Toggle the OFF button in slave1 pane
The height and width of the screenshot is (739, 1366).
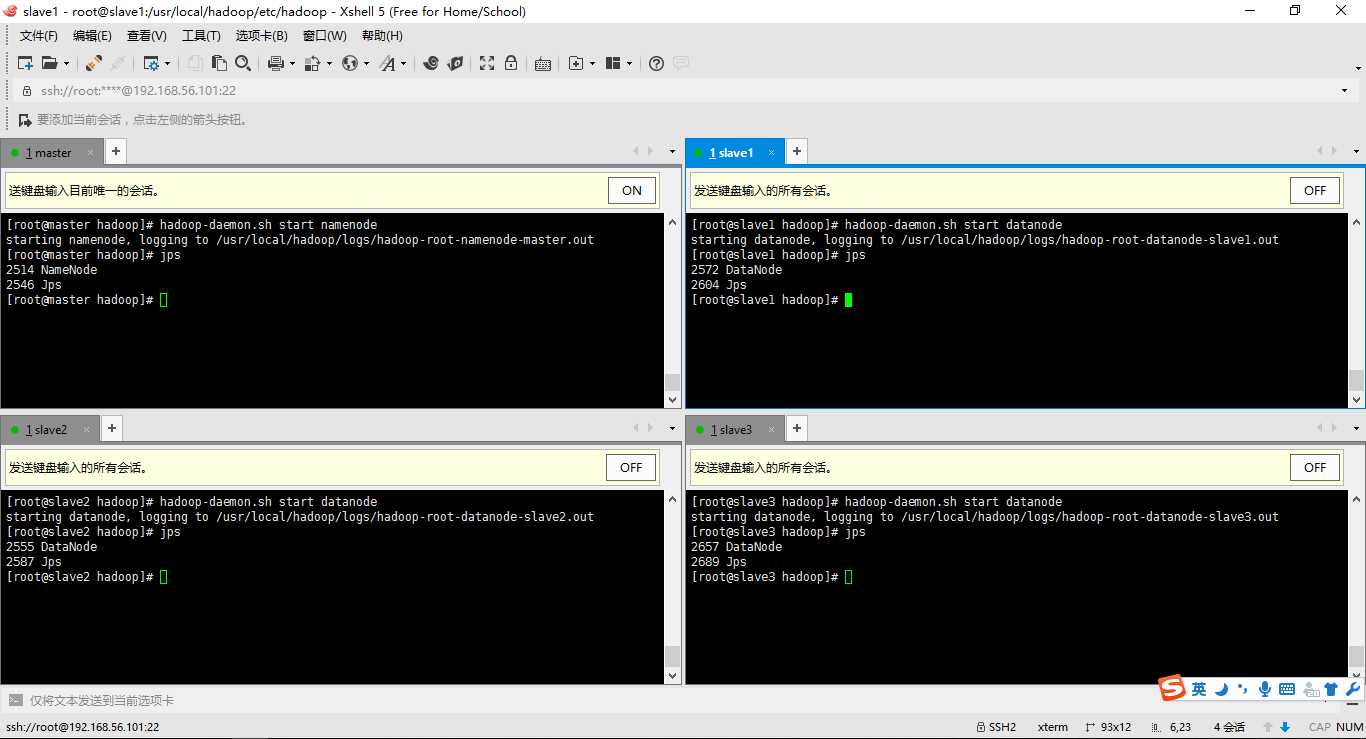click(1315, 190)
